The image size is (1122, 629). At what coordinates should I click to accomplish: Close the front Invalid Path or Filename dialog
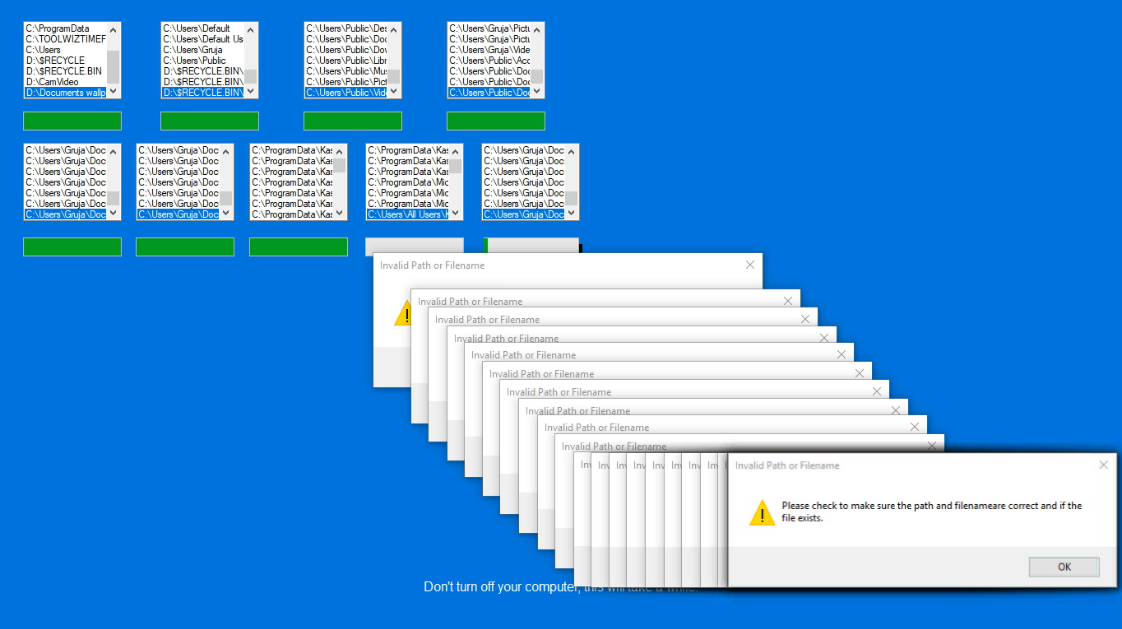click(x=1103, y=465)
